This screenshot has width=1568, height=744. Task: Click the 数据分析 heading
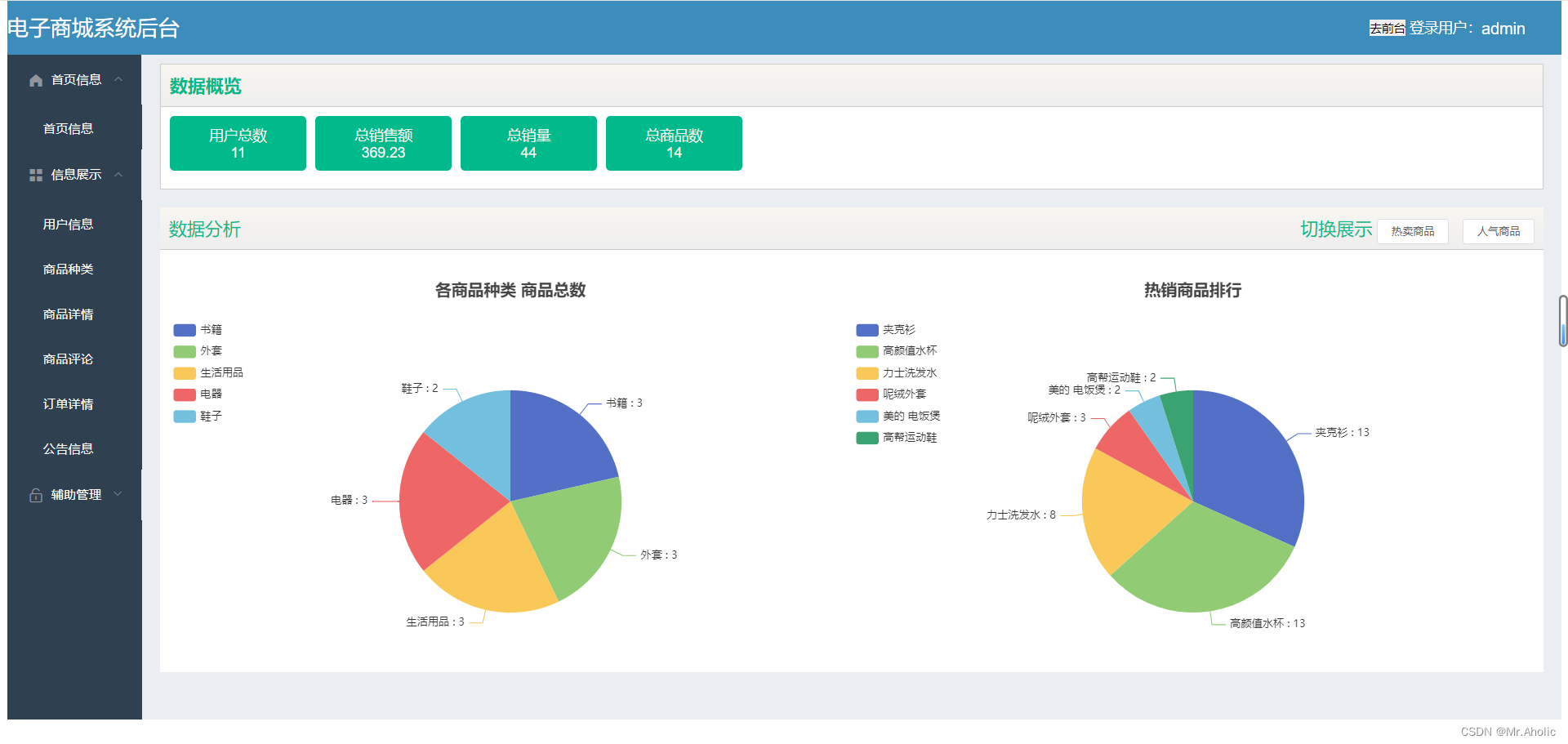pos(204,229)
